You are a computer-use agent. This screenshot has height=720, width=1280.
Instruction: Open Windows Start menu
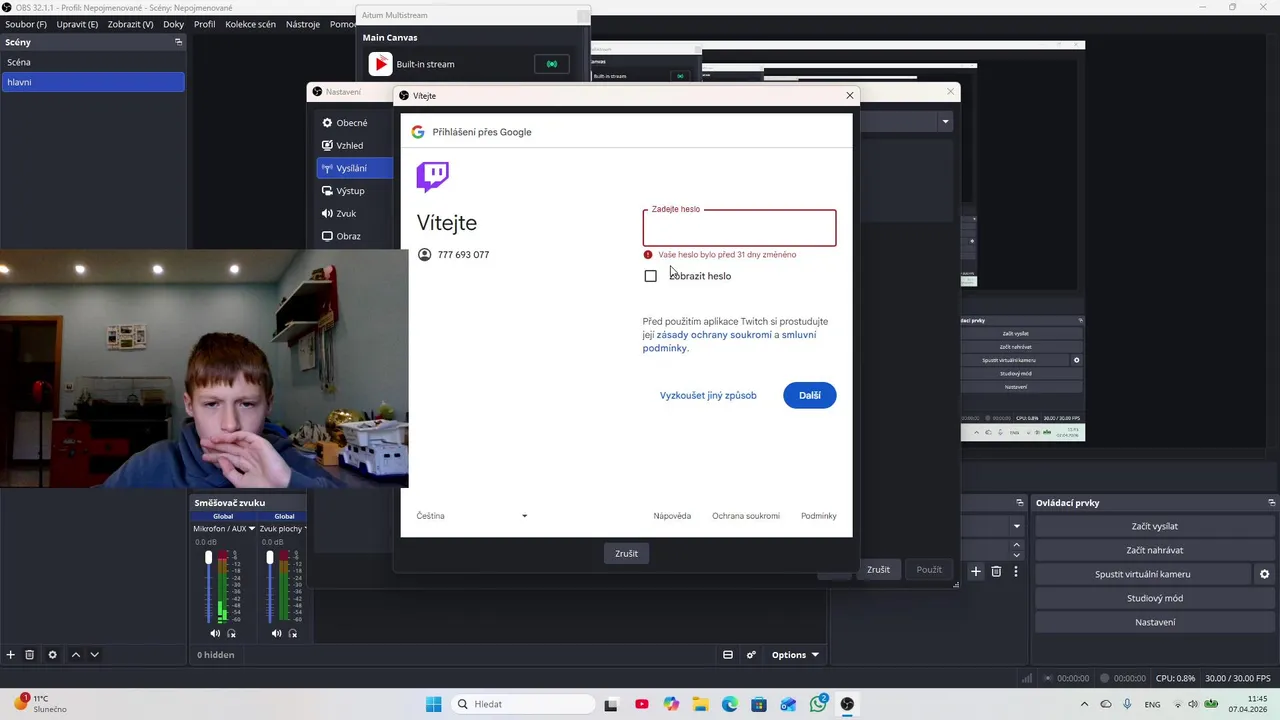coord(433,704)
